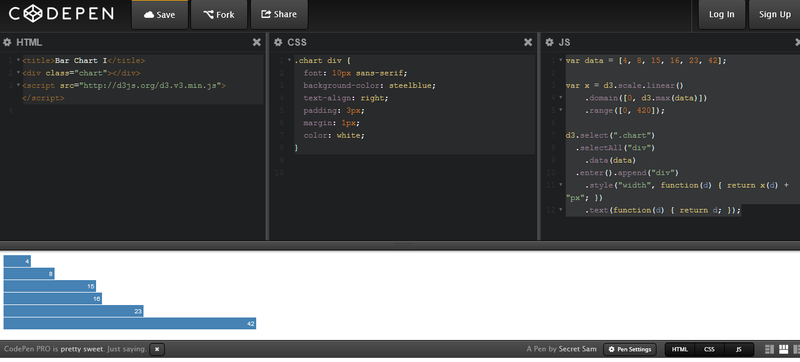Screen dimensions: 800x362
Task: Click the 'var data' array line
Action: tap(646, 60)
